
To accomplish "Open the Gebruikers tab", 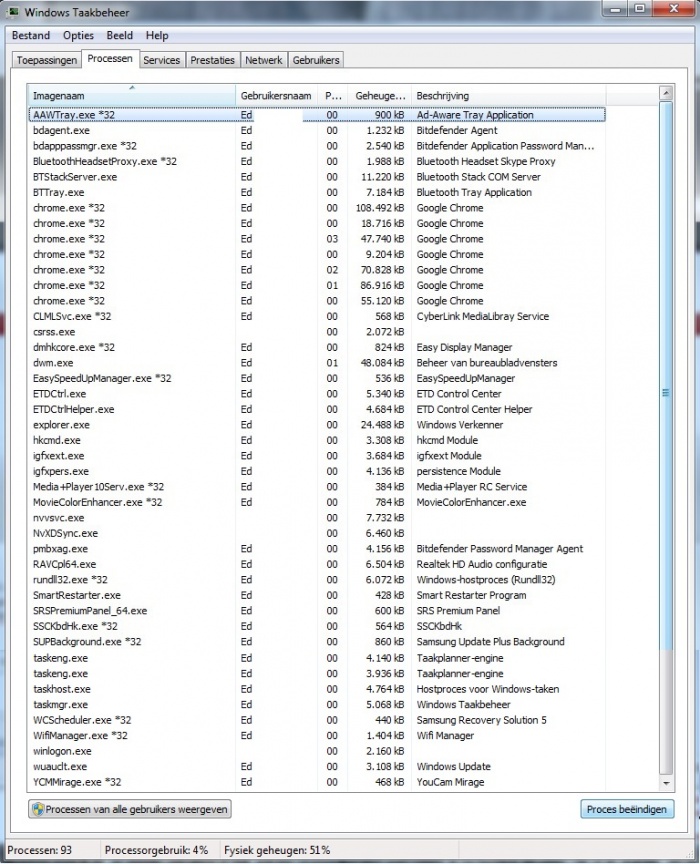I will click(x=316, y=60).
